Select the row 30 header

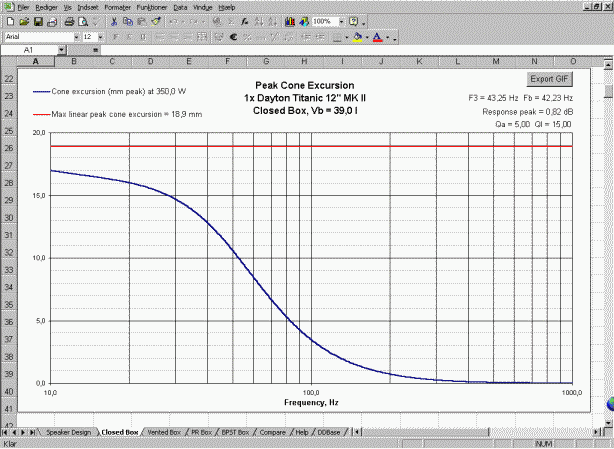9,217
